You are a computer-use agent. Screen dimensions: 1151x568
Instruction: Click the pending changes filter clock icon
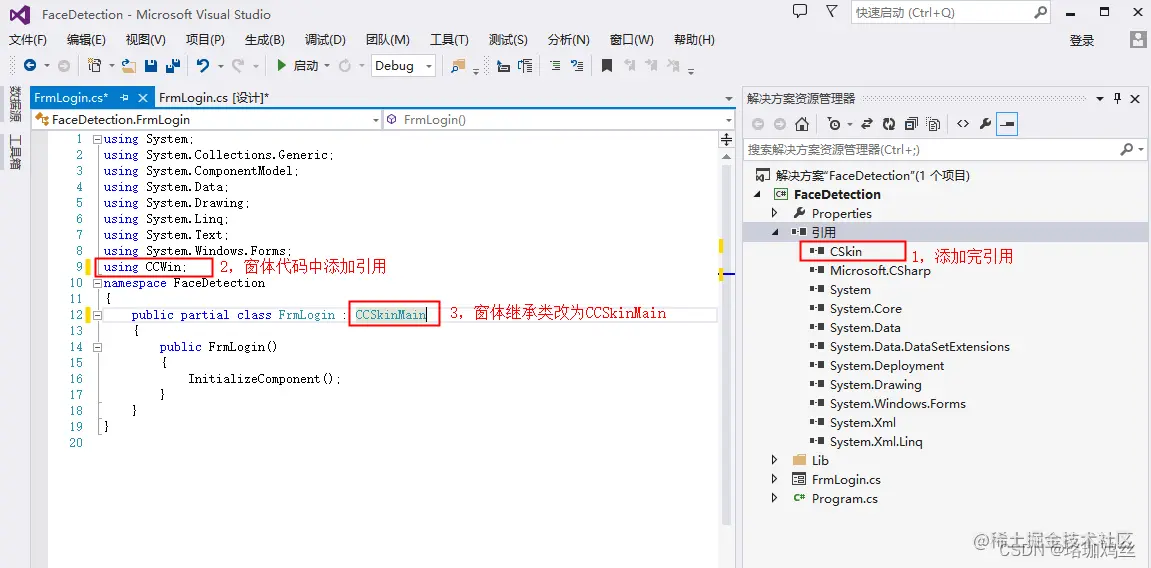point(834,124)
